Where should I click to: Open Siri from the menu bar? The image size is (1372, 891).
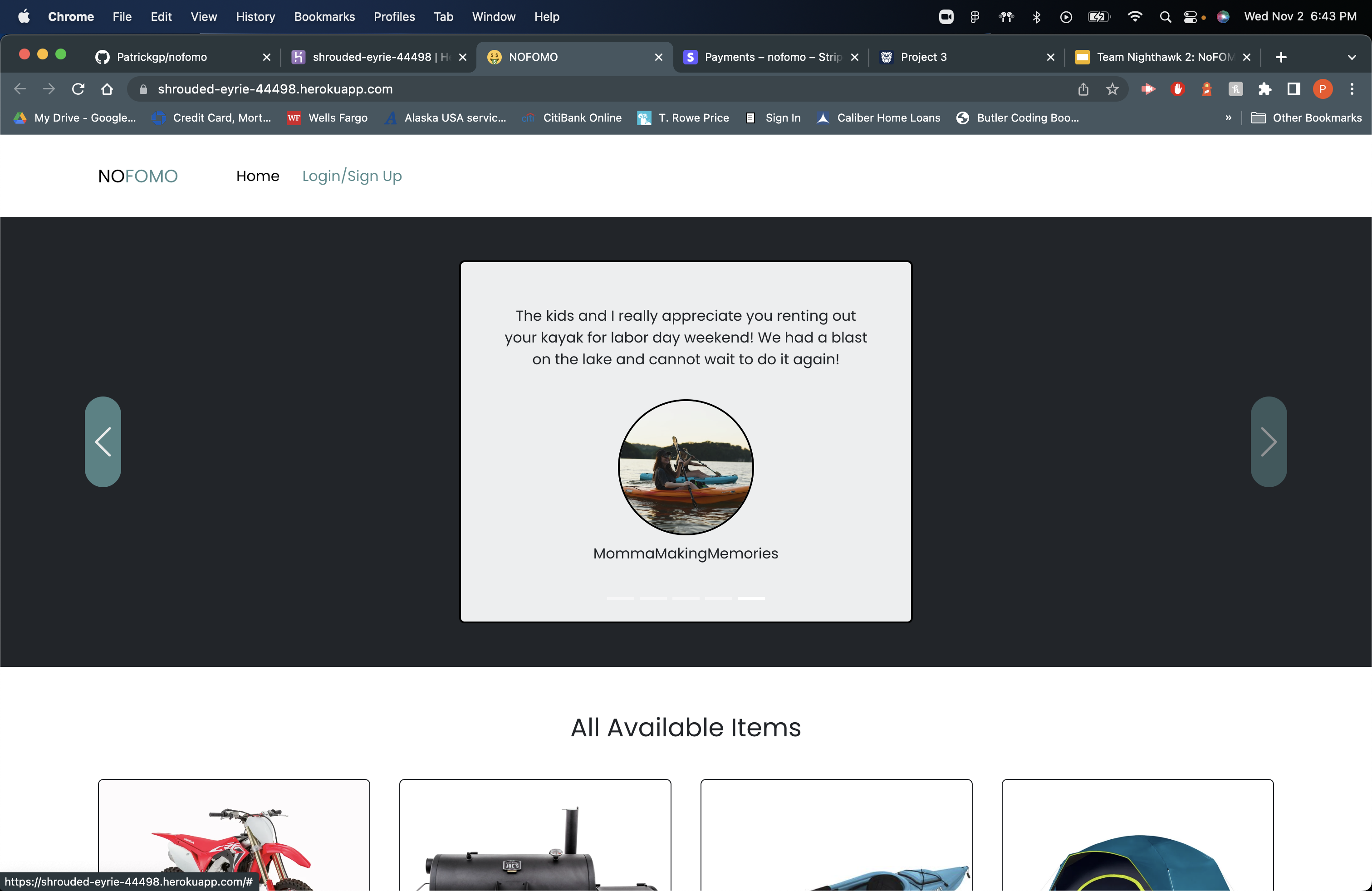1223,17
